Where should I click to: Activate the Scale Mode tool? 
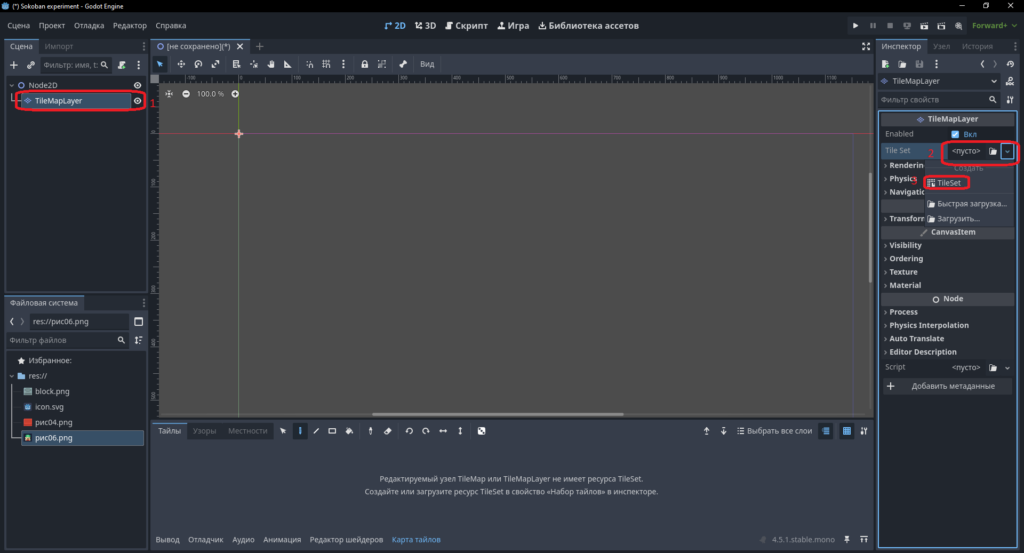pyautogui.click(x=215, y=64)
